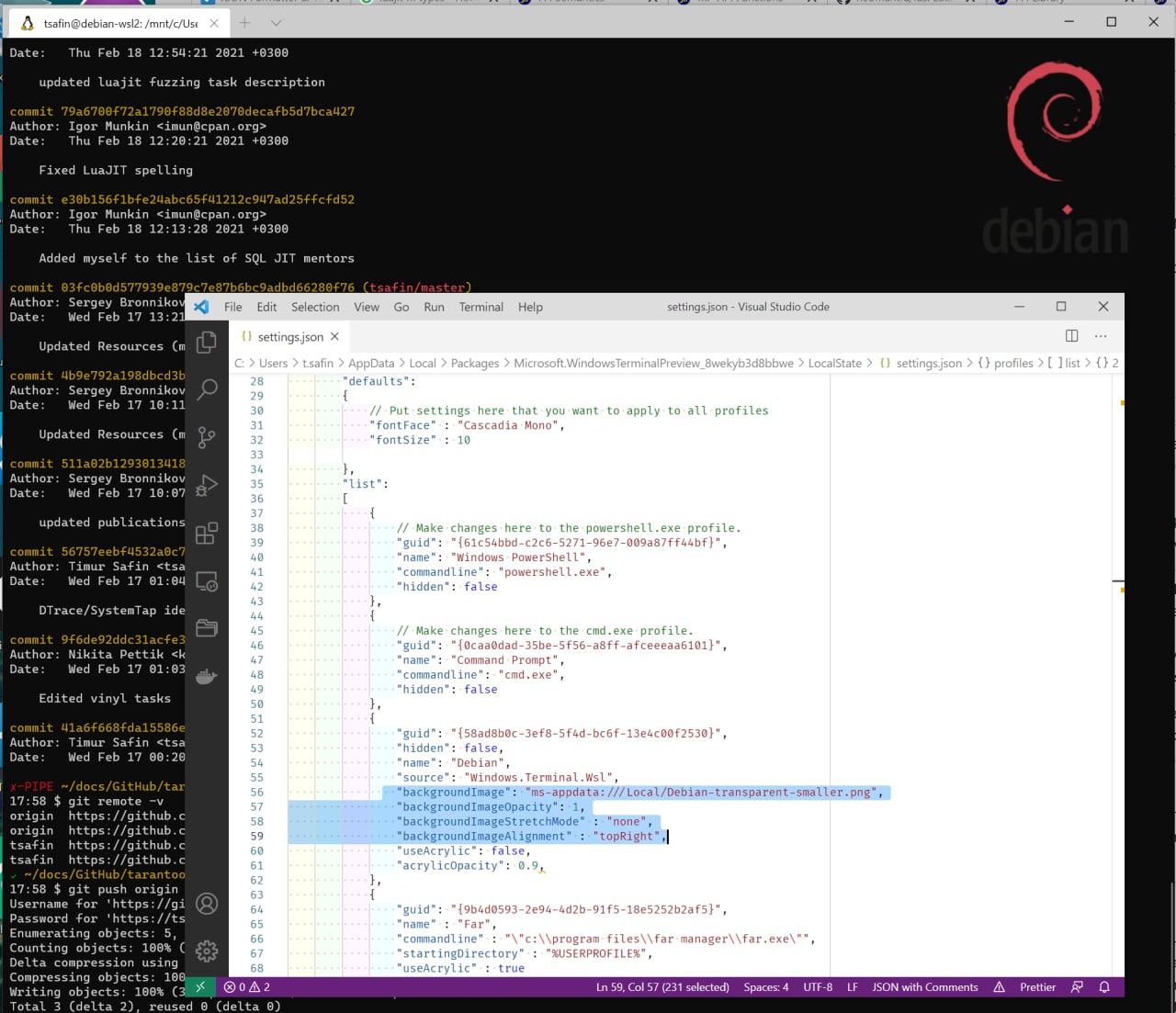Open the Selection menu
The width and height of the screenshot is (1176, 1013).
coord(315,307)
